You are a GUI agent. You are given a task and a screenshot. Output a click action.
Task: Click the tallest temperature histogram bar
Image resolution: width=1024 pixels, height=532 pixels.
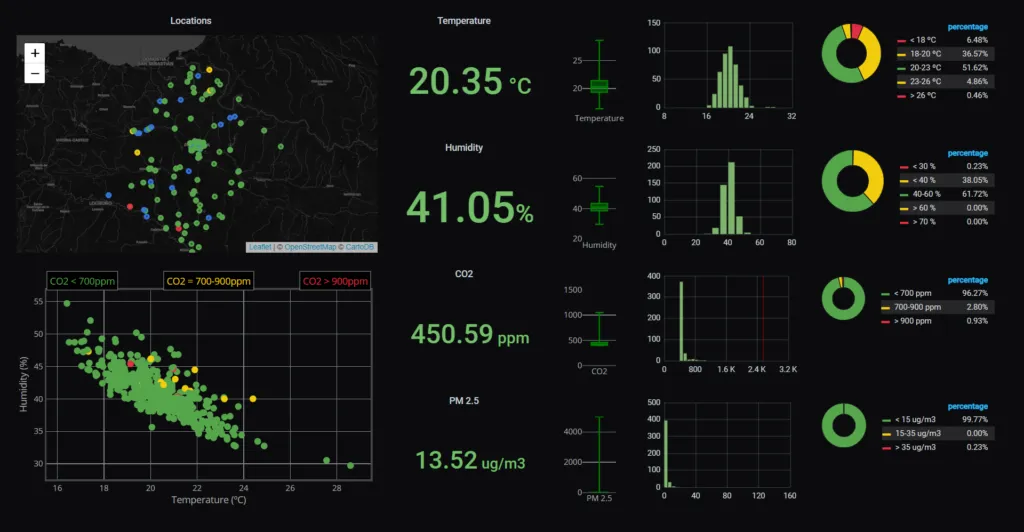point(730,77)
